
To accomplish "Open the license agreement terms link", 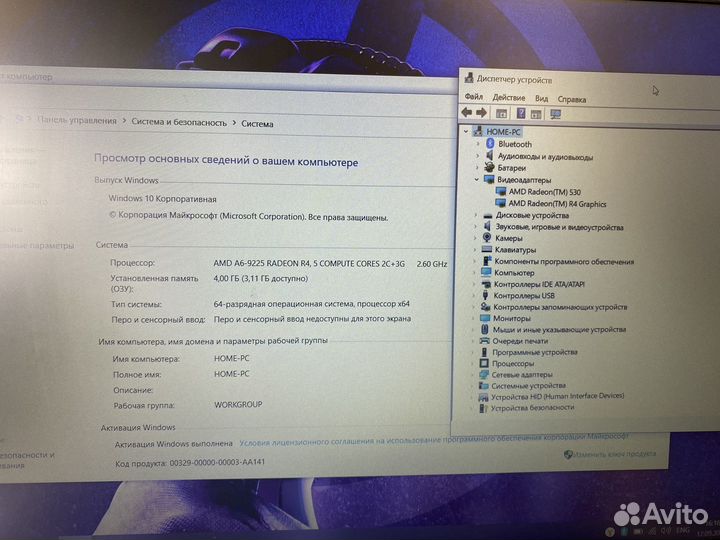I will click(x=434, y=439).
